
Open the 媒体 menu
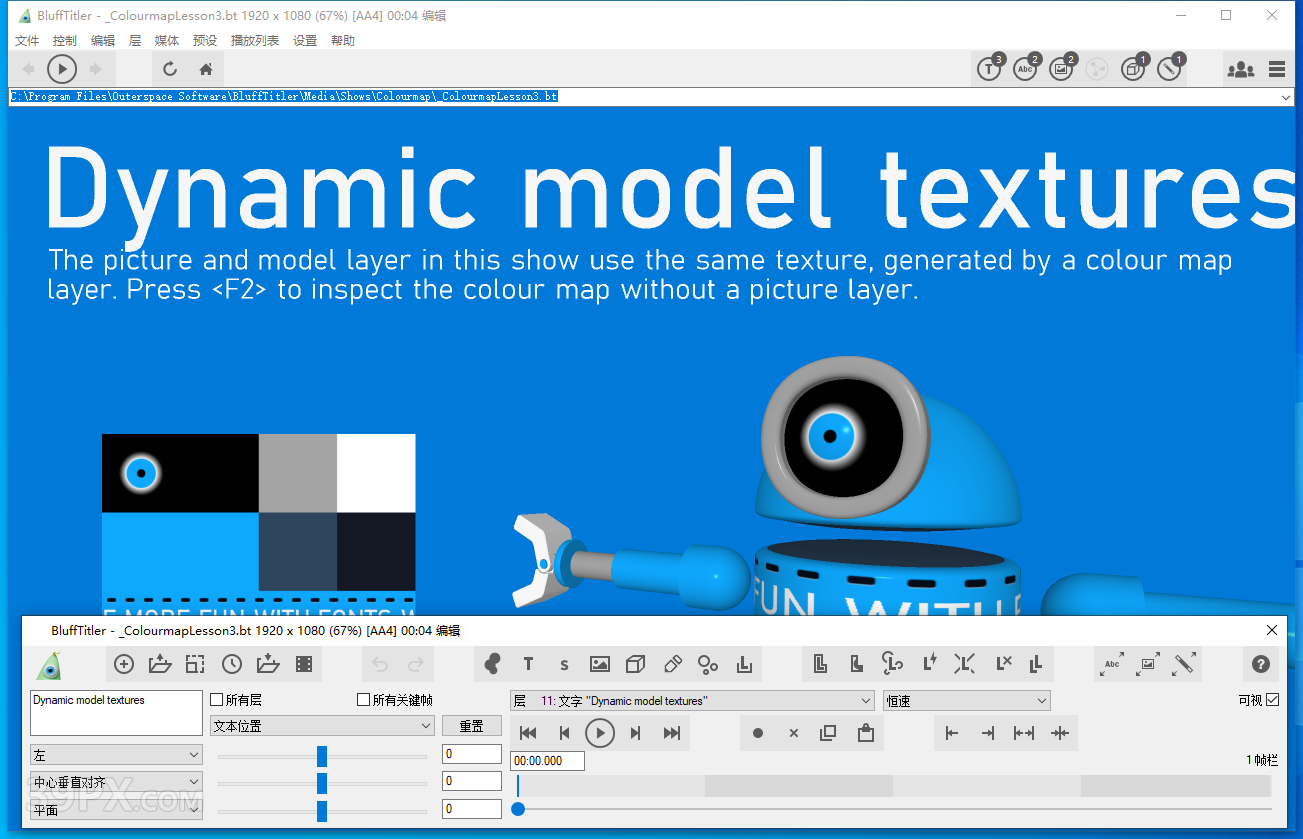point(167,41)
